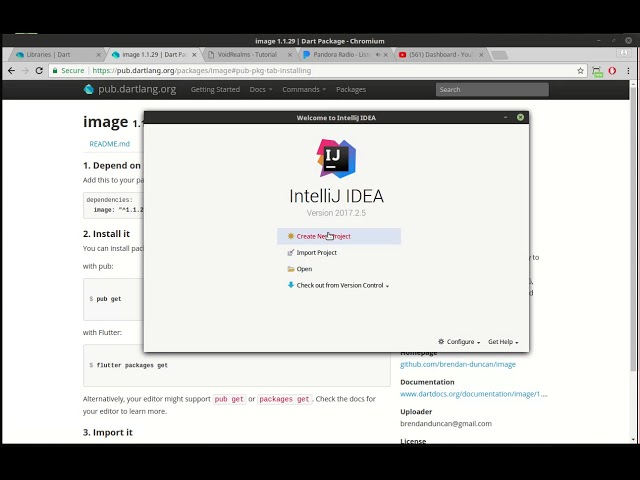
Task: Click the IntelliJ IDEA logo
Action: click(x=336, y=158)
